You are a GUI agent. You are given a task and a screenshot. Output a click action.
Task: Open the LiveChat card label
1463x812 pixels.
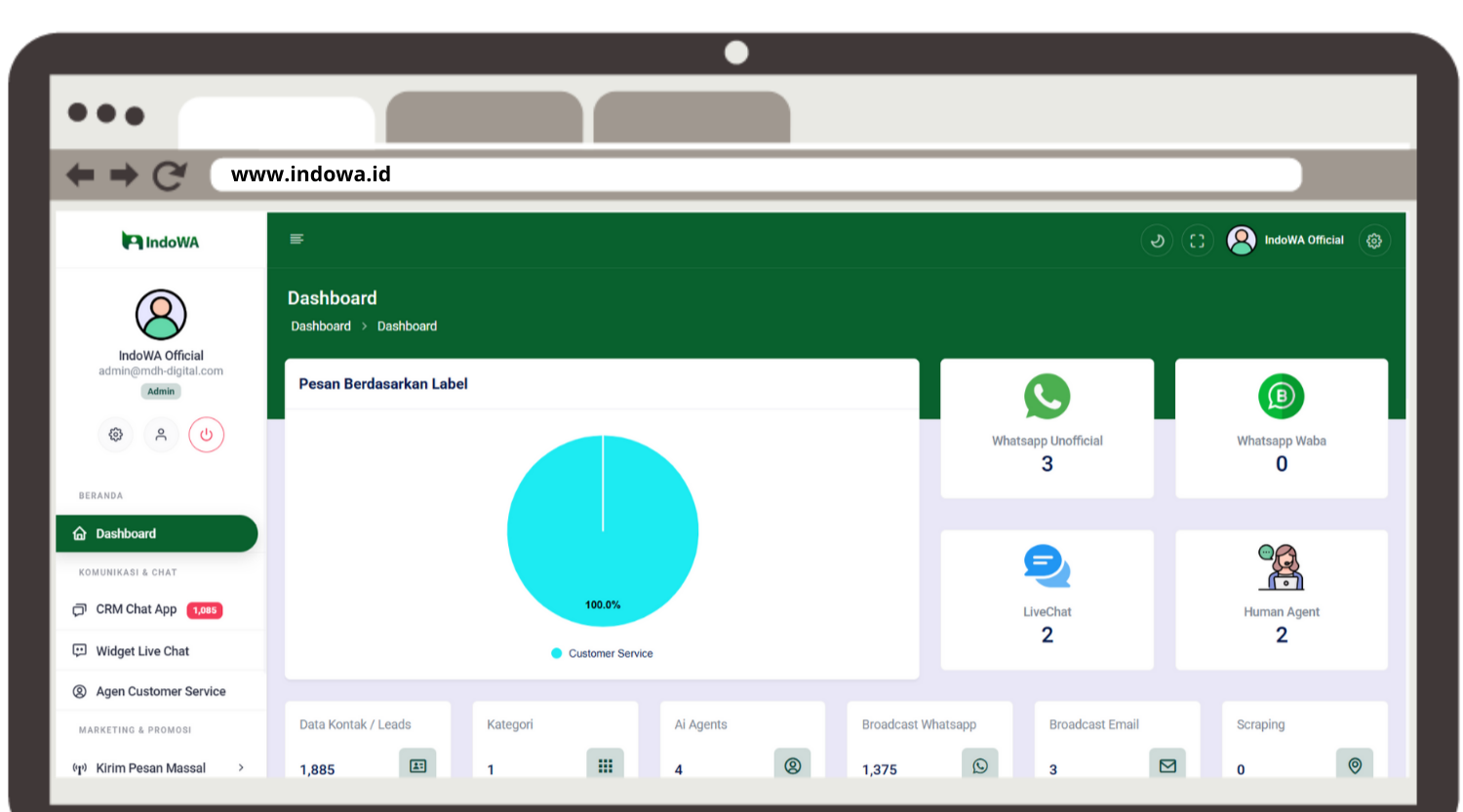tap(1047, 612)
